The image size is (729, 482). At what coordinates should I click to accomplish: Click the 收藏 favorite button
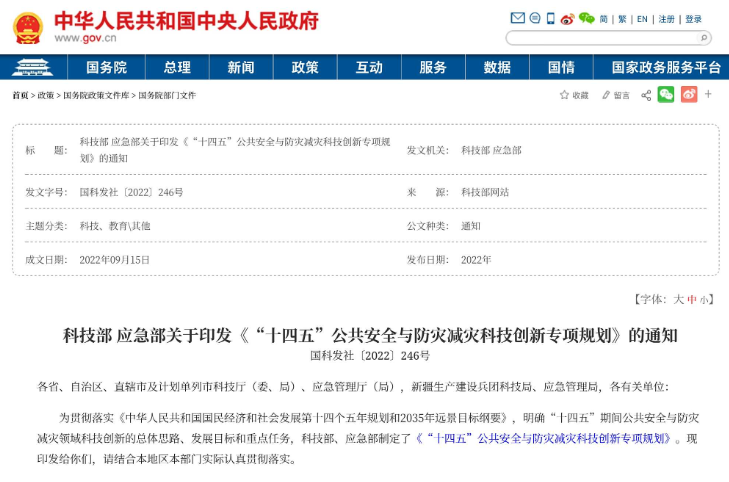574,95
